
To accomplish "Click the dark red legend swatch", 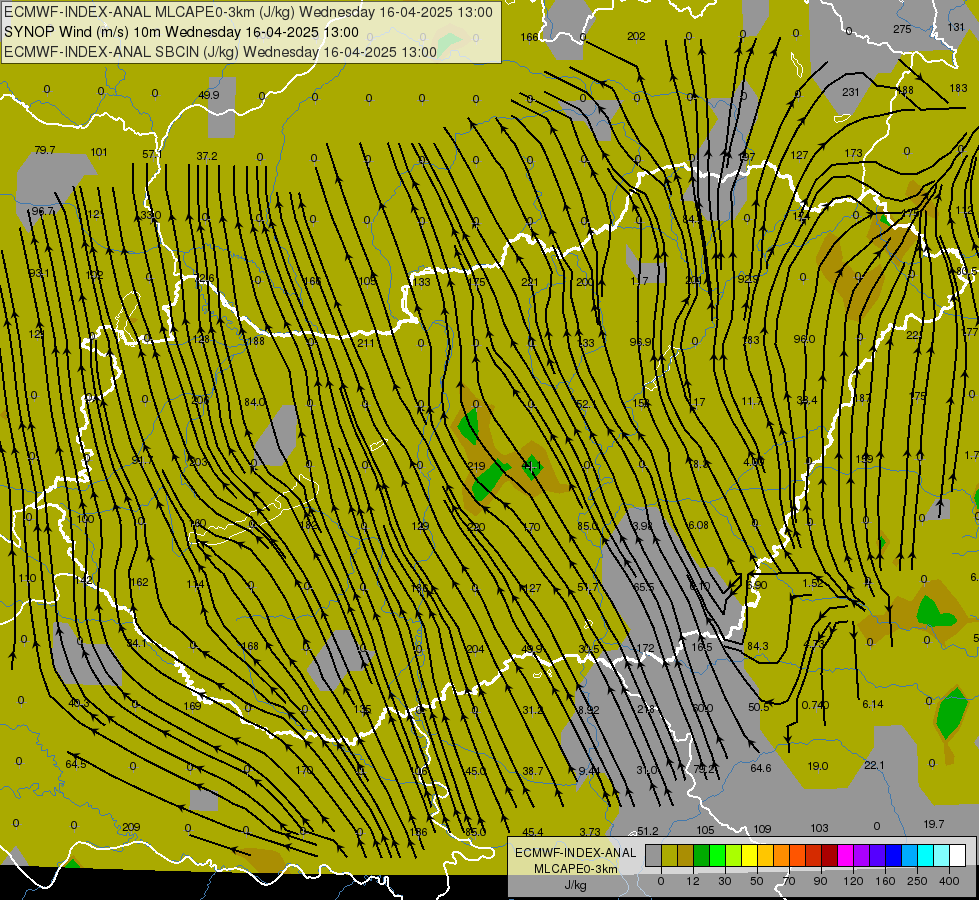I will tap(830, 855).
